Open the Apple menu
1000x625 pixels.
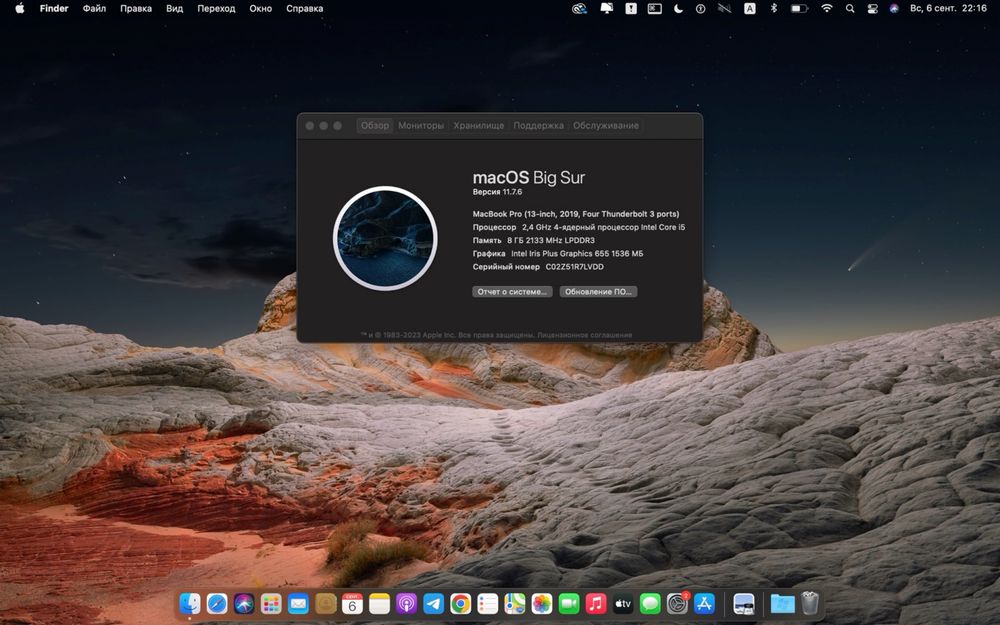[20, 8]
